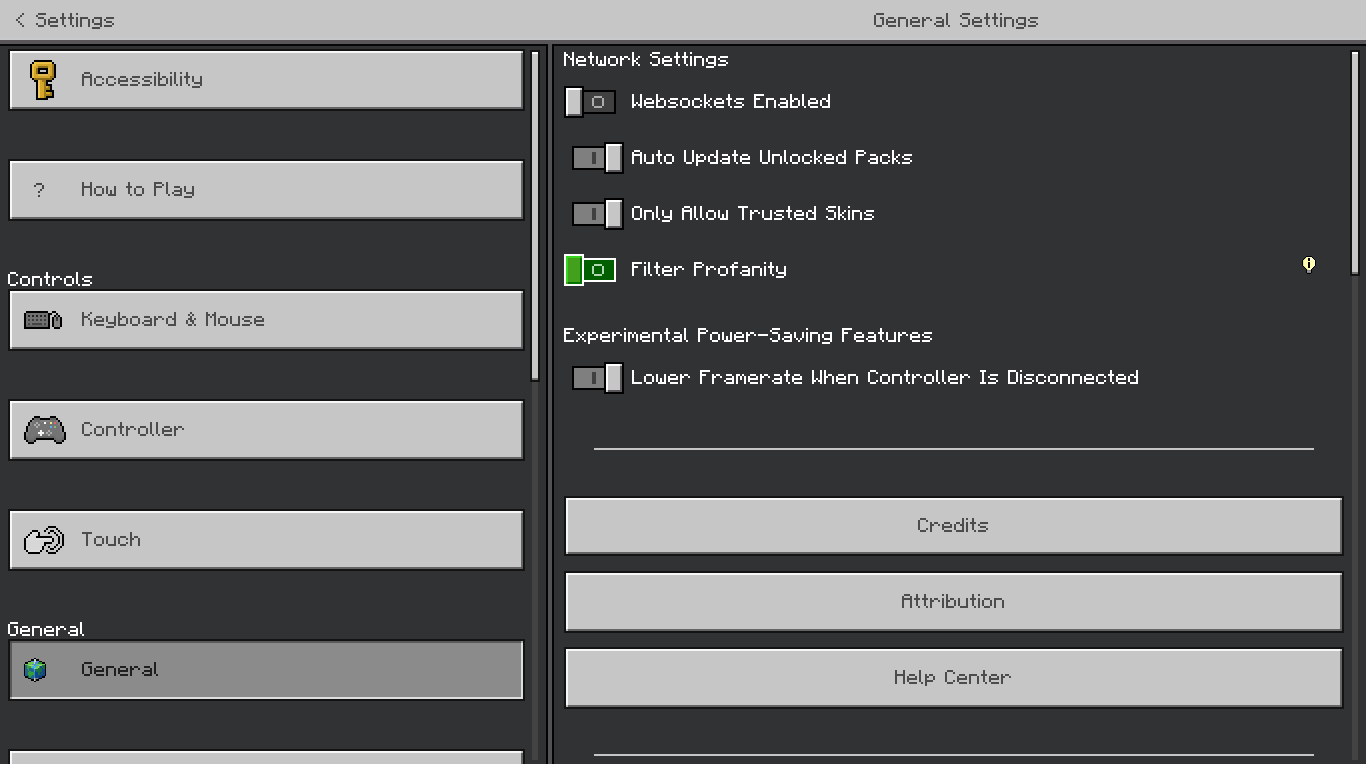Open the Credits button

point(953,526)
